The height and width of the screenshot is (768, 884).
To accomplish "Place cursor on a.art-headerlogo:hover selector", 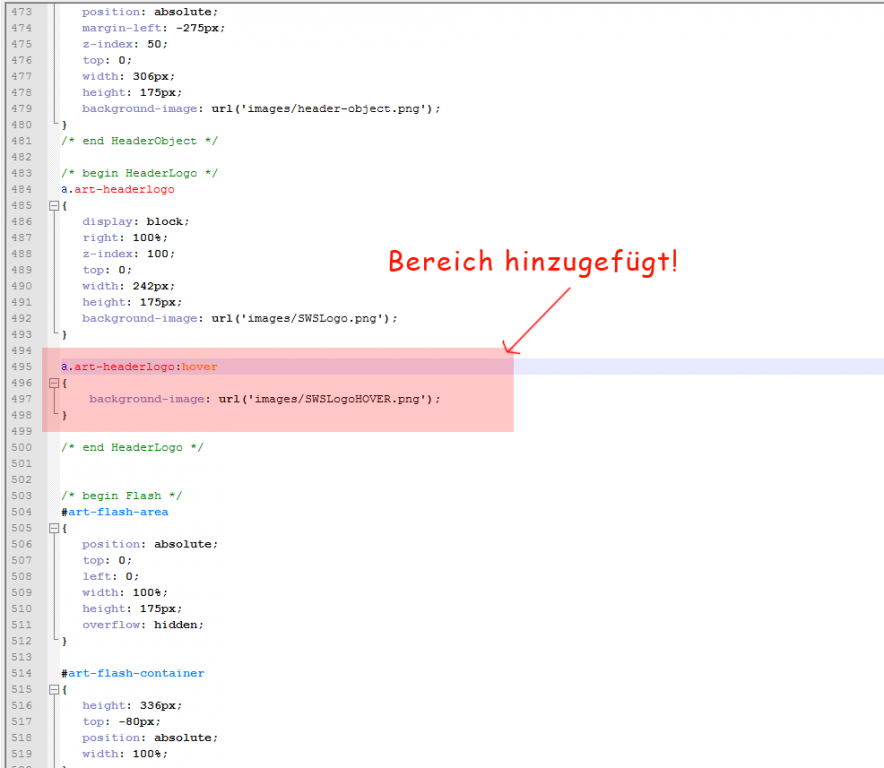I will [x=138, y=366].
